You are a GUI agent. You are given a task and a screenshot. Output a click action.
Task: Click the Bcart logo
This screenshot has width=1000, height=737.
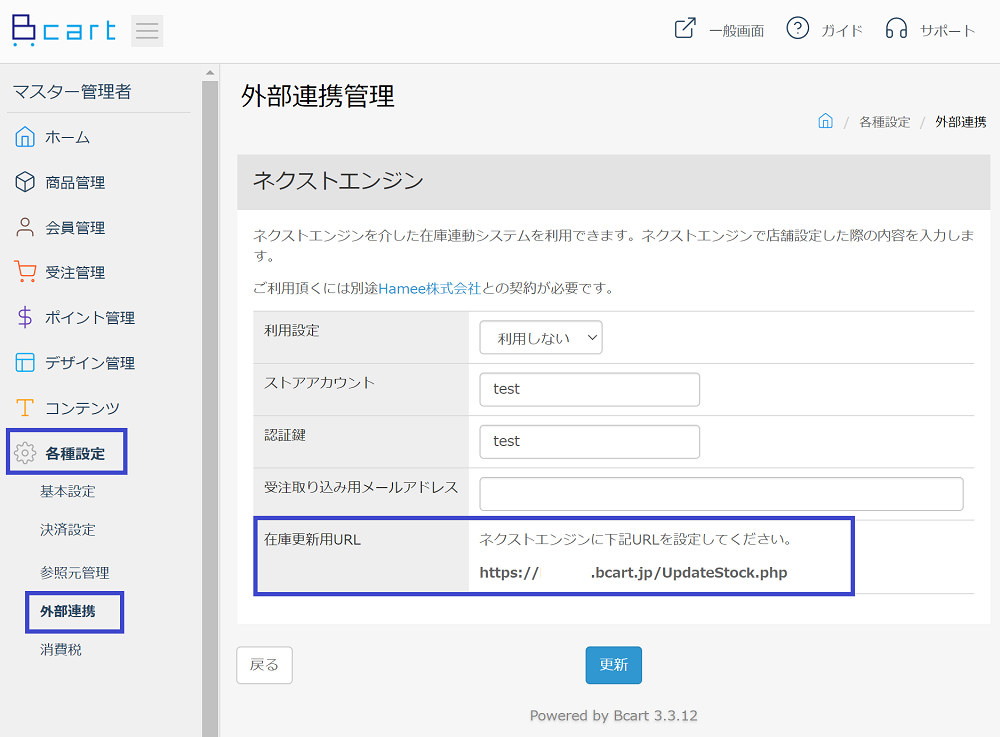[x=64, y=30]
